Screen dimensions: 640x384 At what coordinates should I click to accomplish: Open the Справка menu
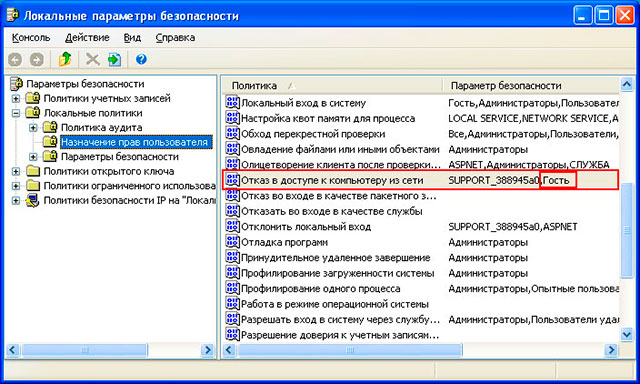click(x=175, y=38)
